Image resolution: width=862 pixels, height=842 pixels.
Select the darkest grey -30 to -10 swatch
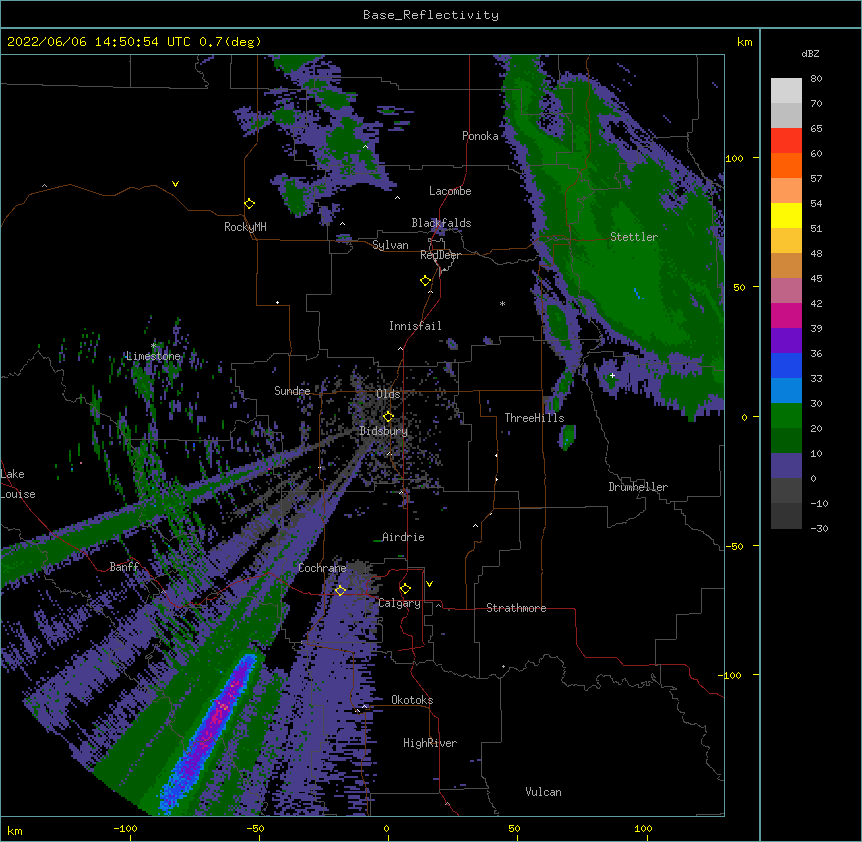click(786, 516)
